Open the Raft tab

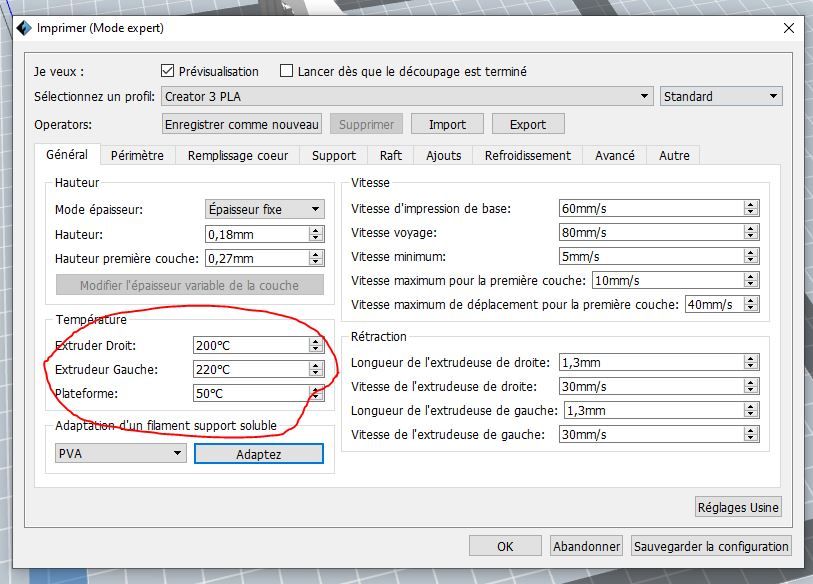390,156
